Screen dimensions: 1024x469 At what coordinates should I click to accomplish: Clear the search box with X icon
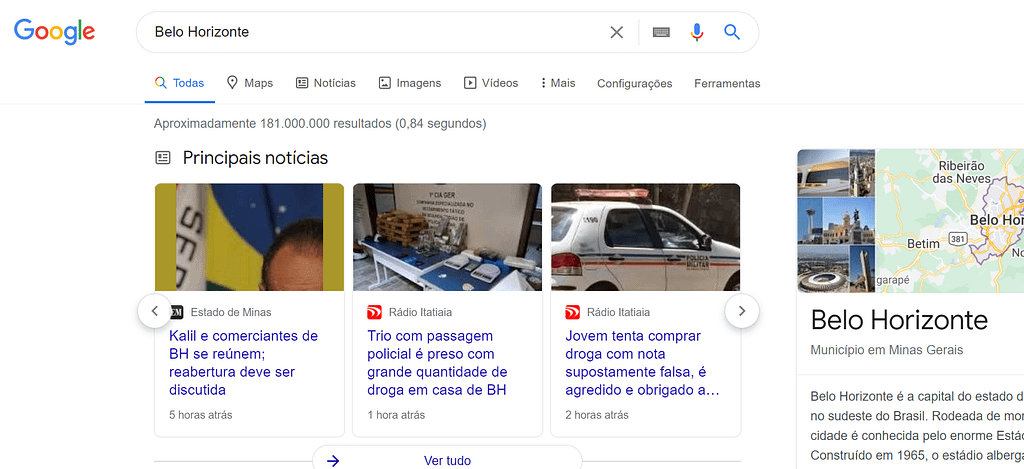(x=617, y=32)
